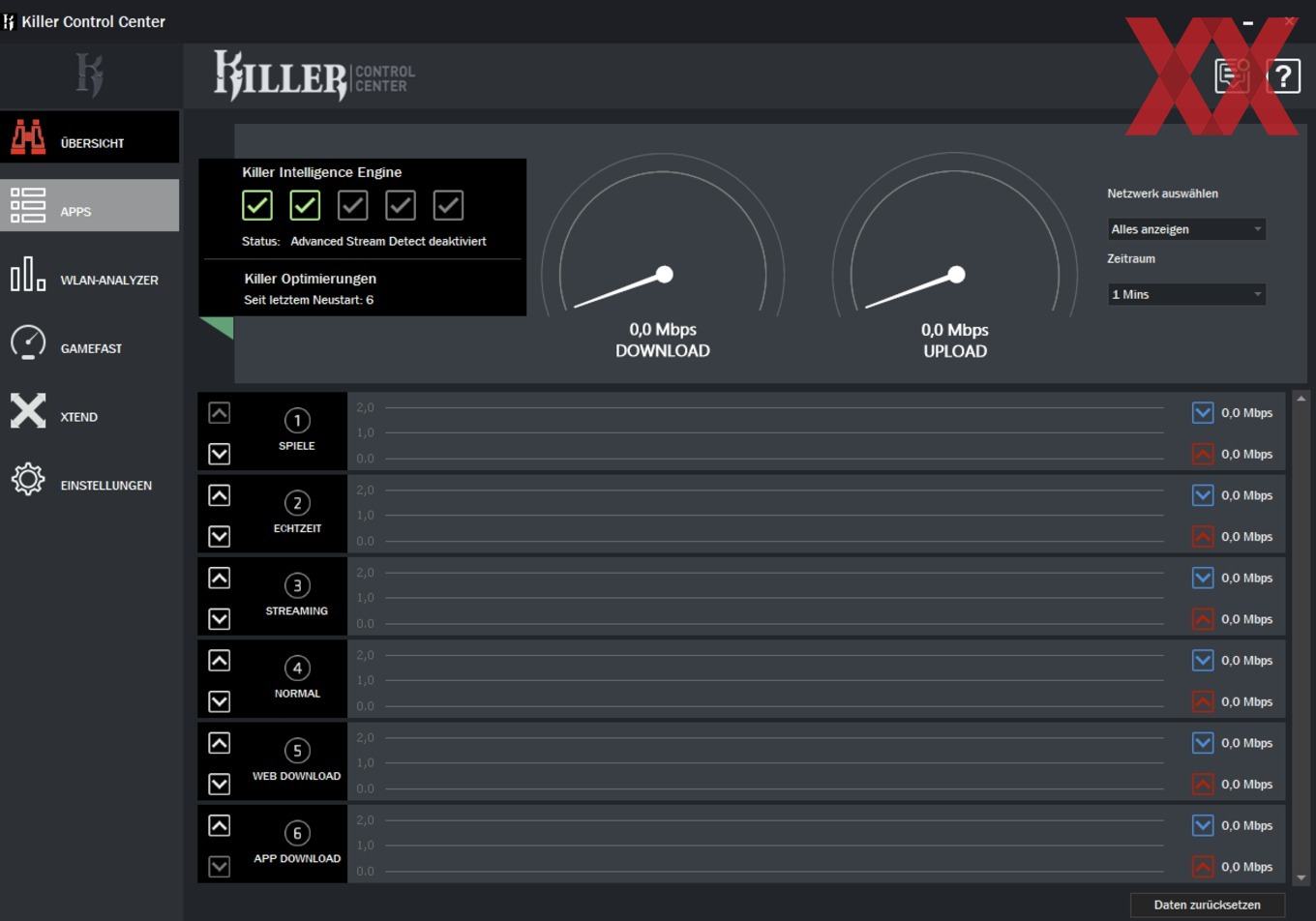Click the Spiele priority category label
The image size is (1316, 921).
click(x=297, y=446)
